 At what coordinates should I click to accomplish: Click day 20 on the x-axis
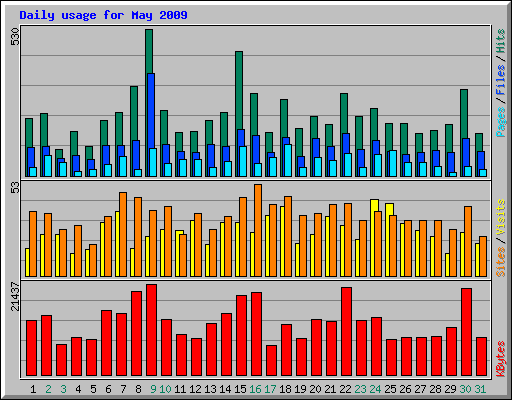(x=315, y=389)
